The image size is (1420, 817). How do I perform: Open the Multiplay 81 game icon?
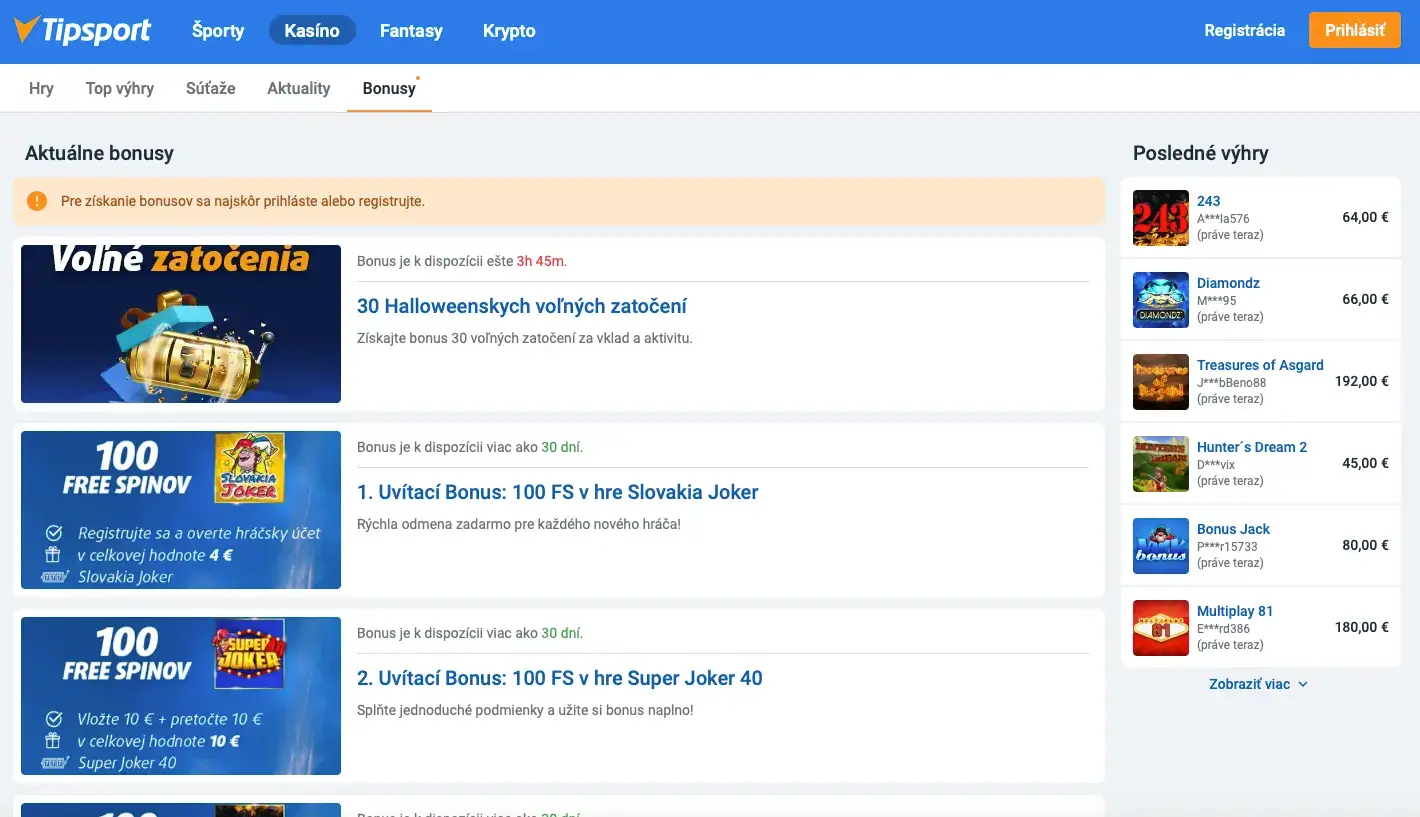tap(1160, 628)
